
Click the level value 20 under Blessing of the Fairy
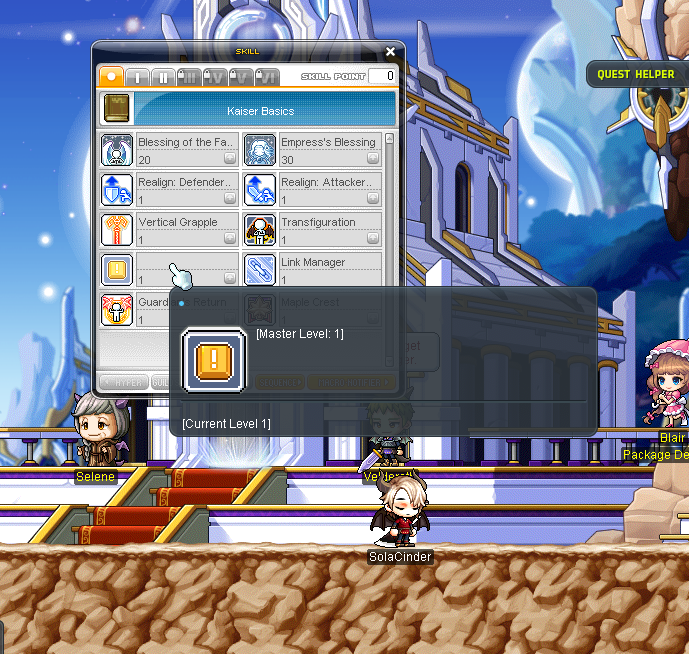click(145, 160)
